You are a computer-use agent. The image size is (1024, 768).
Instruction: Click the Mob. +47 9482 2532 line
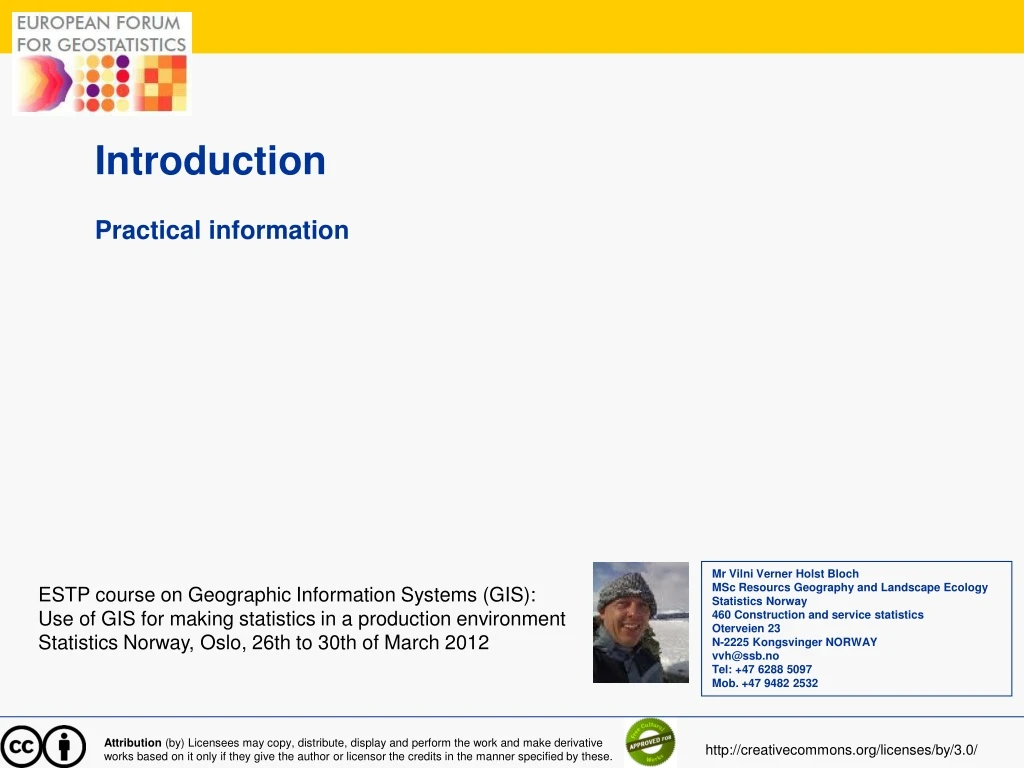point(764,683)
